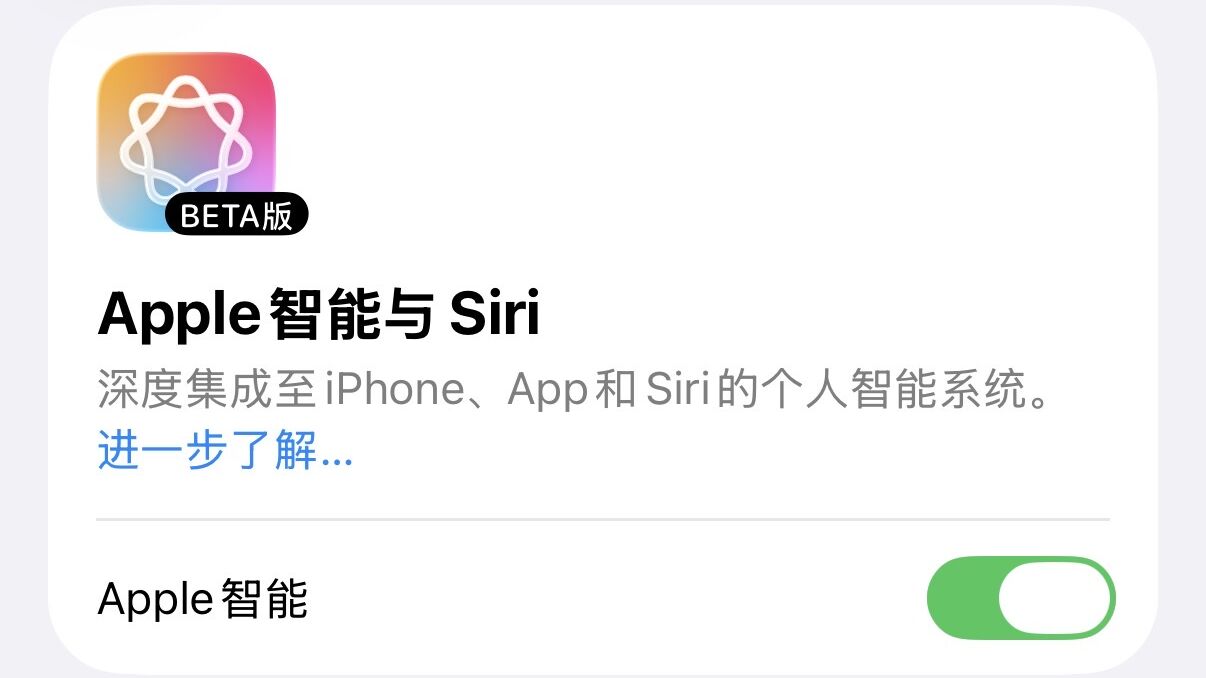
Task: Disable the Apple智能 toggle
Action: pyautogui.click(x=1021, y=598)
